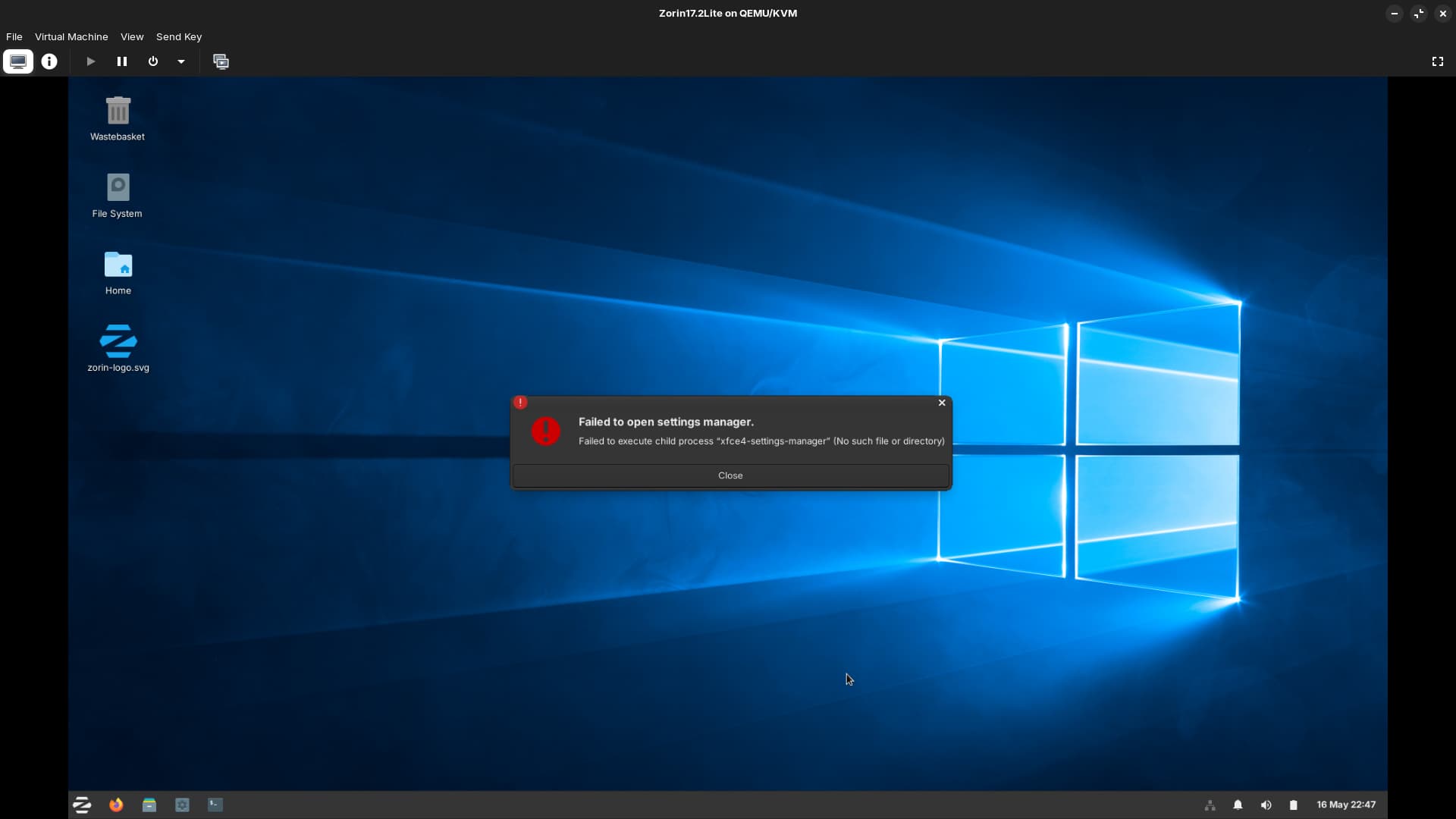Open the Virtual Machine menu
The height and width of the screenshot is (819, 1456).
click(x=71, y=36)
